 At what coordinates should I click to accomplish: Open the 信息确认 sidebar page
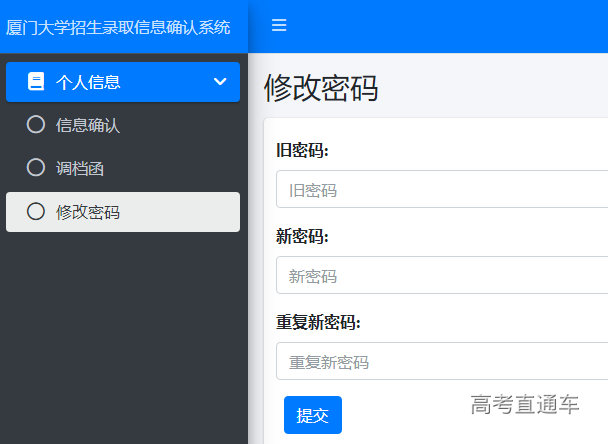[88, 125]
